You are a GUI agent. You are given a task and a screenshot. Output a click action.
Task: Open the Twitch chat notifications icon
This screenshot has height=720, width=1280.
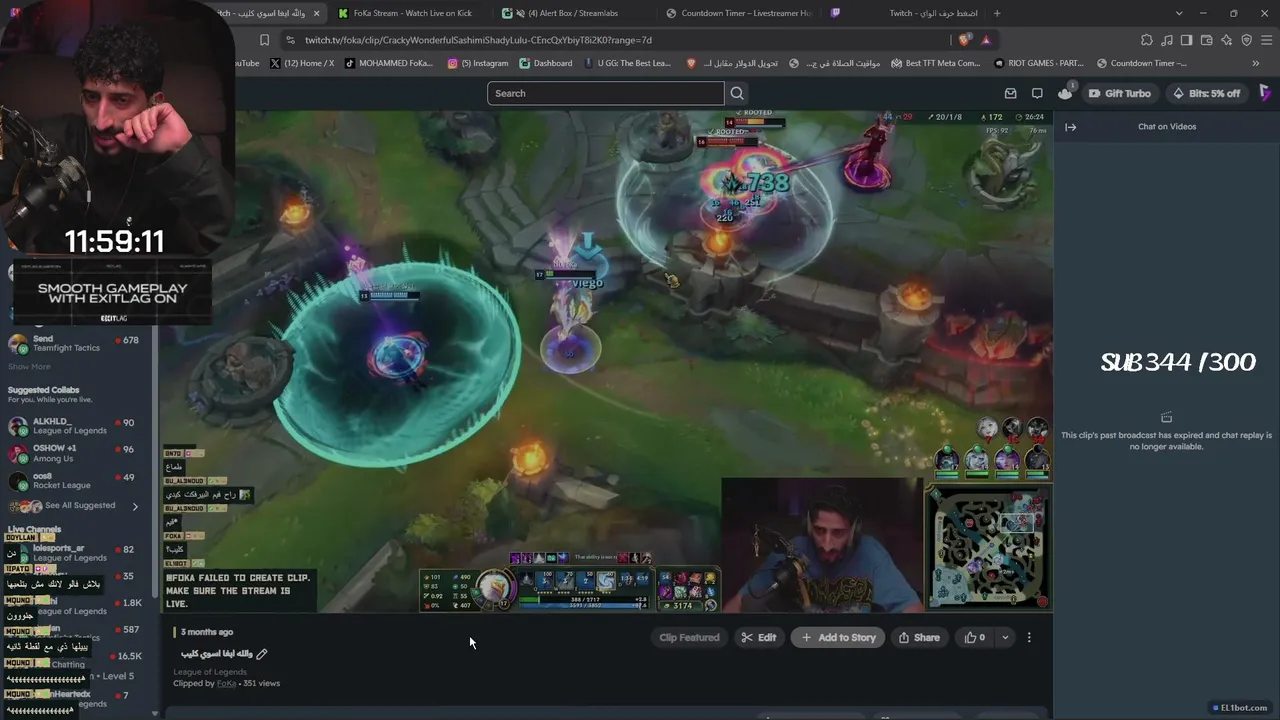pyautogui.click(x=1037, y=93)
